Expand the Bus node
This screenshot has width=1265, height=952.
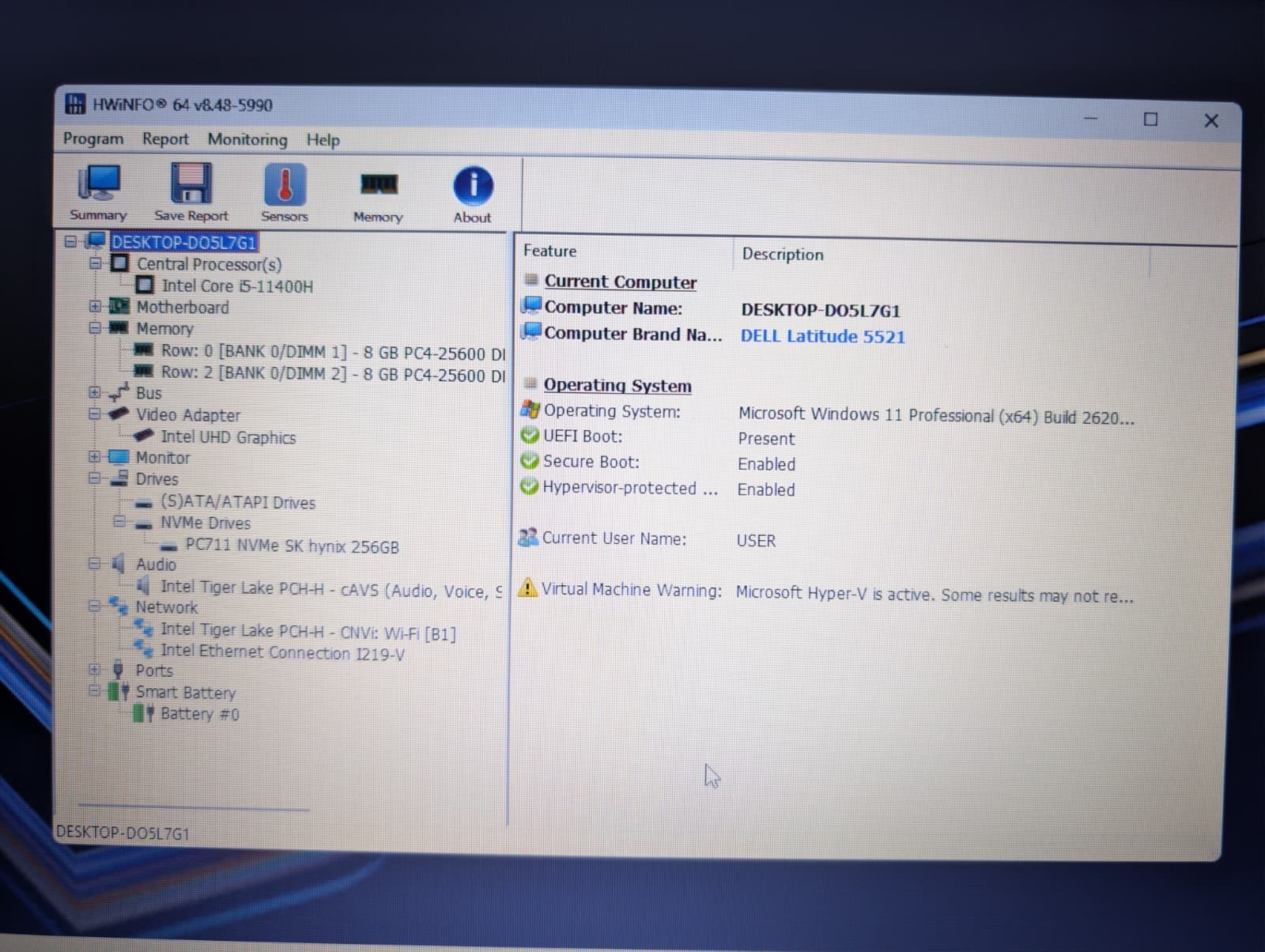[x=94, y=391]
